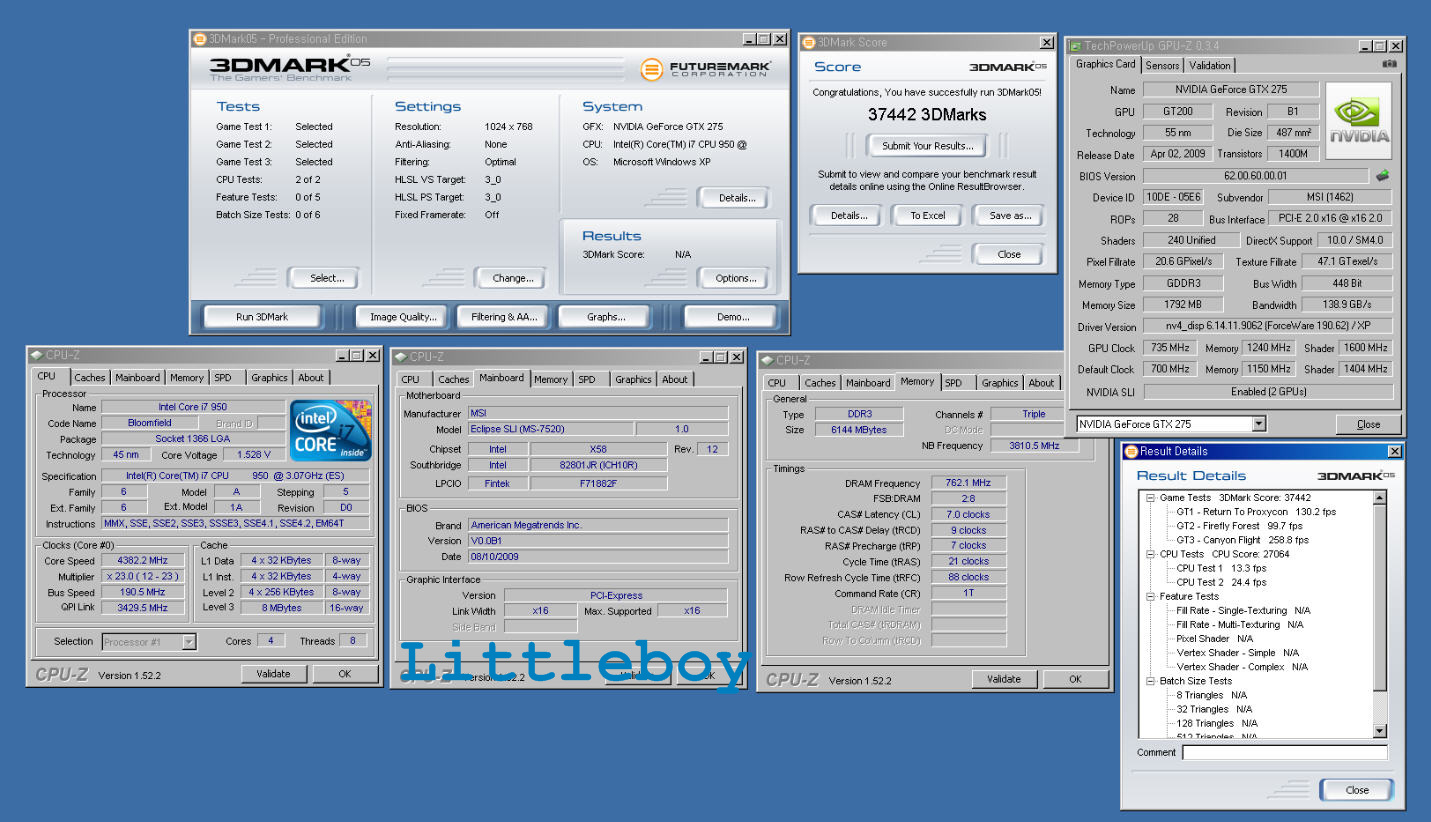Image resolution: width=1431 pixels, height=822 pixels.
Task: Click OK in the CPU-Z Memory window
Action: (1075, 679)
